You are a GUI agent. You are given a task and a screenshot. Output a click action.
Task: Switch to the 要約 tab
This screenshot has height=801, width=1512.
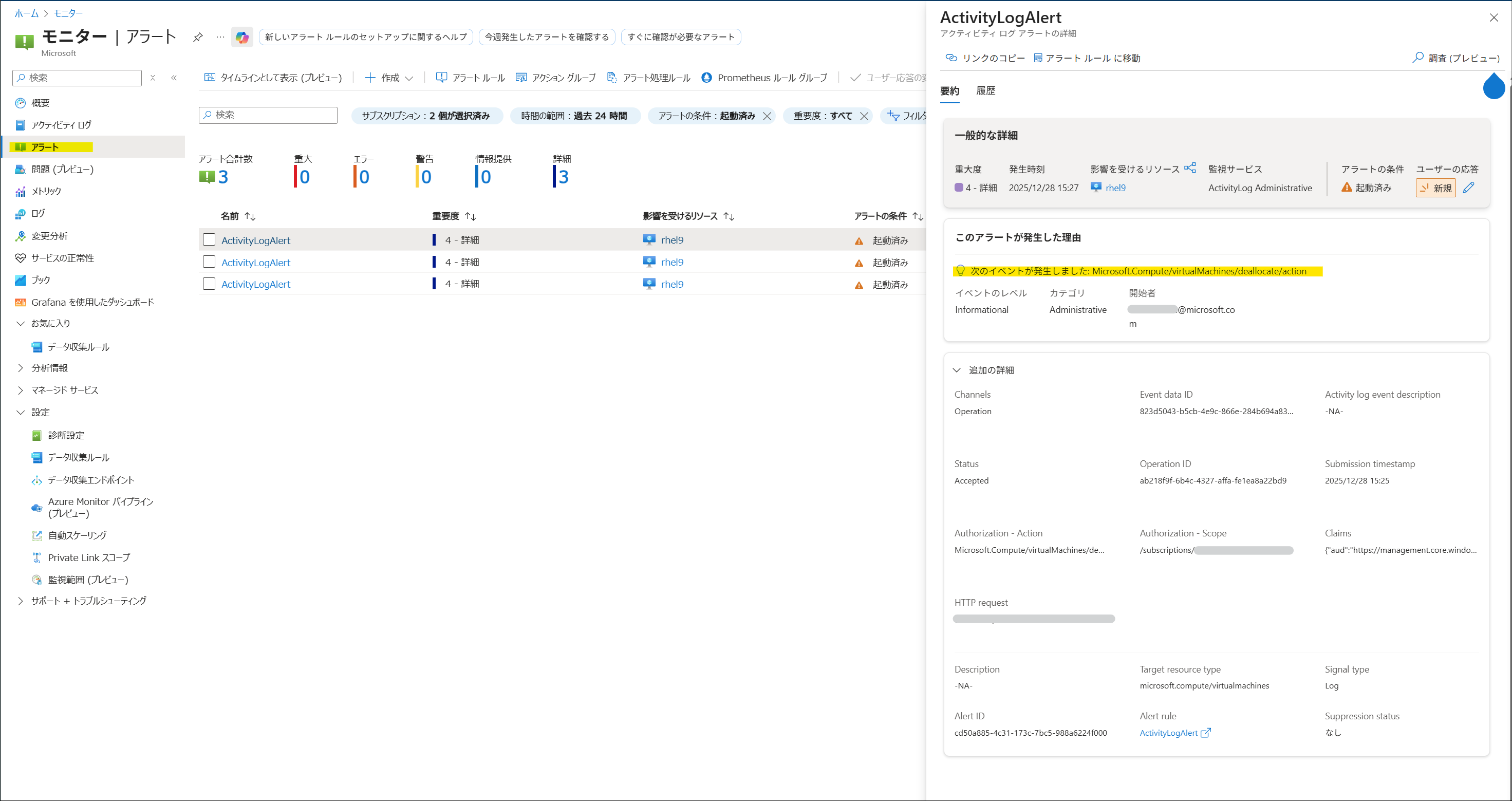(x=950, y=91)
